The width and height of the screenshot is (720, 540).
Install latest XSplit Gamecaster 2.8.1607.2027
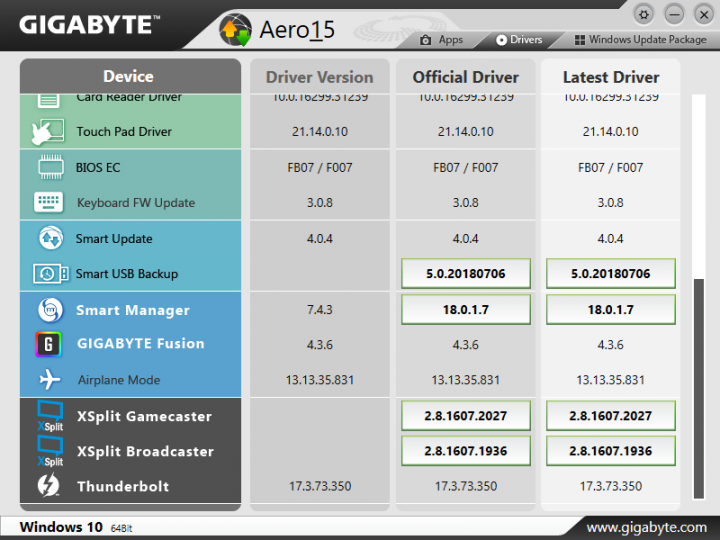click(x=611, y=416)
